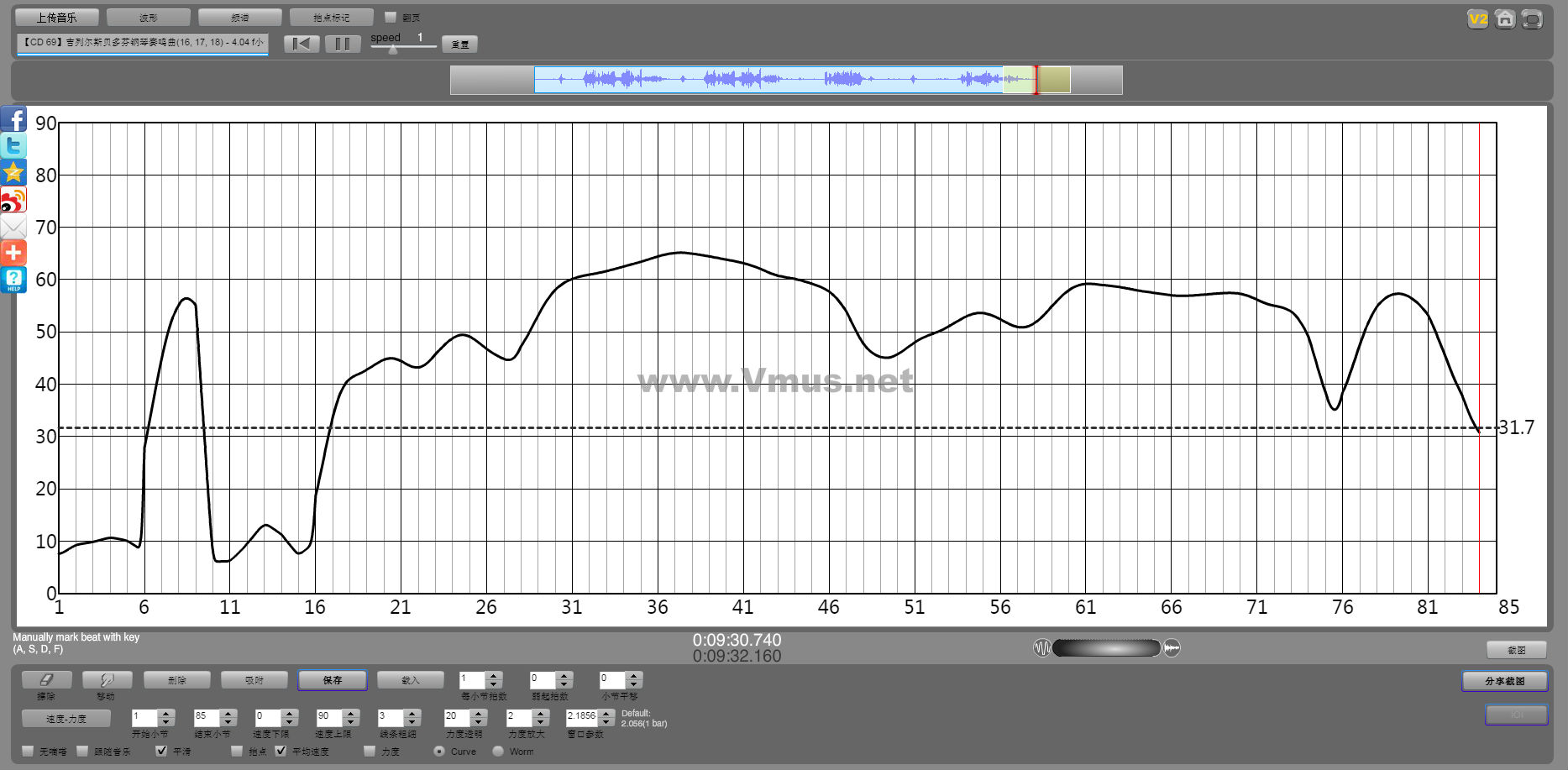Uncheck the 平均速度 average tempo checkbox
The image size is (1568, 770).
tap(281, 751)
